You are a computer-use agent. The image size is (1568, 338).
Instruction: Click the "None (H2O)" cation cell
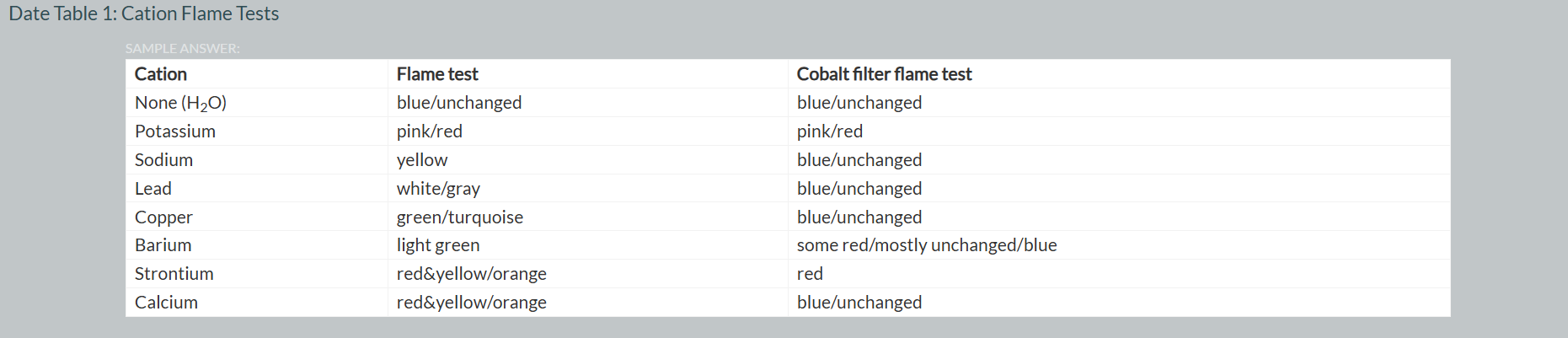[180, 103]
